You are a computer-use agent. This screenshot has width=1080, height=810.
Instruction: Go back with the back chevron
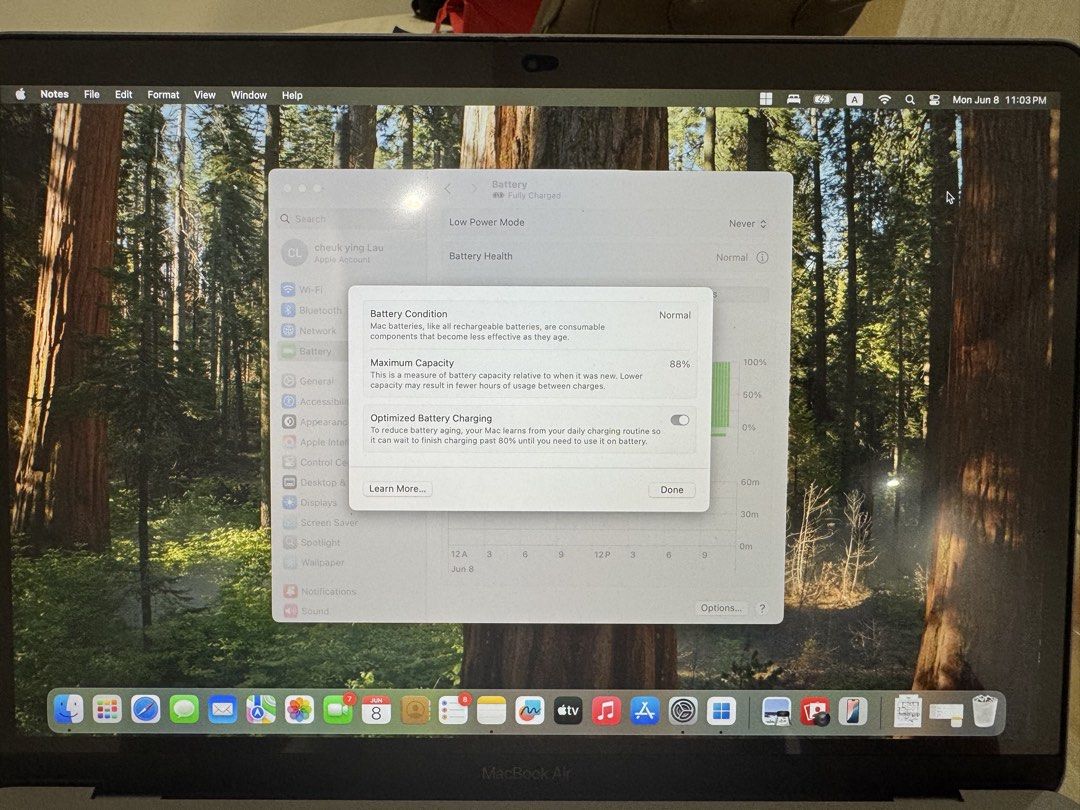[x=448, y=188]
